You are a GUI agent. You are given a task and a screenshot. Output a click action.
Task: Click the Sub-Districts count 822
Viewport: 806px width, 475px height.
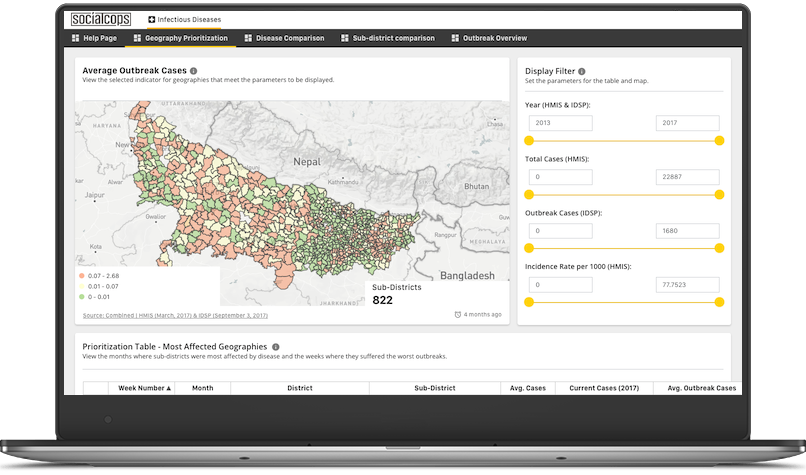[382, 301]
